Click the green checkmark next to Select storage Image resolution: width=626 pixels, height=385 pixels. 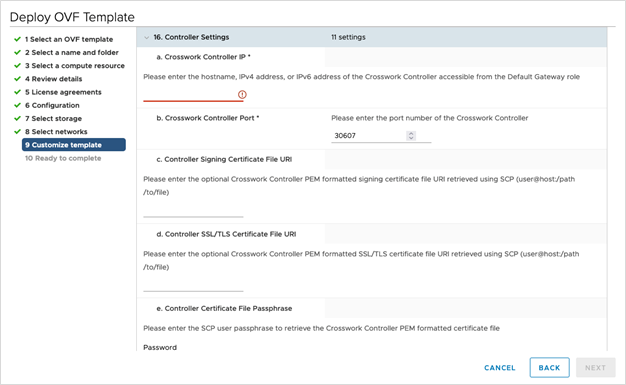pyautogui.click(x=17, y=118)
